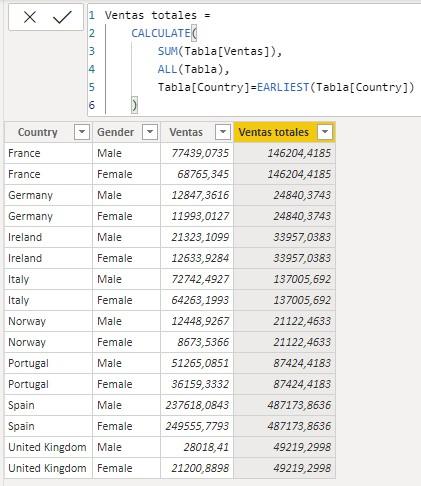Open the Ventas column filter dropdown
This screenshot has width=421, height=486.
(223, 132)
